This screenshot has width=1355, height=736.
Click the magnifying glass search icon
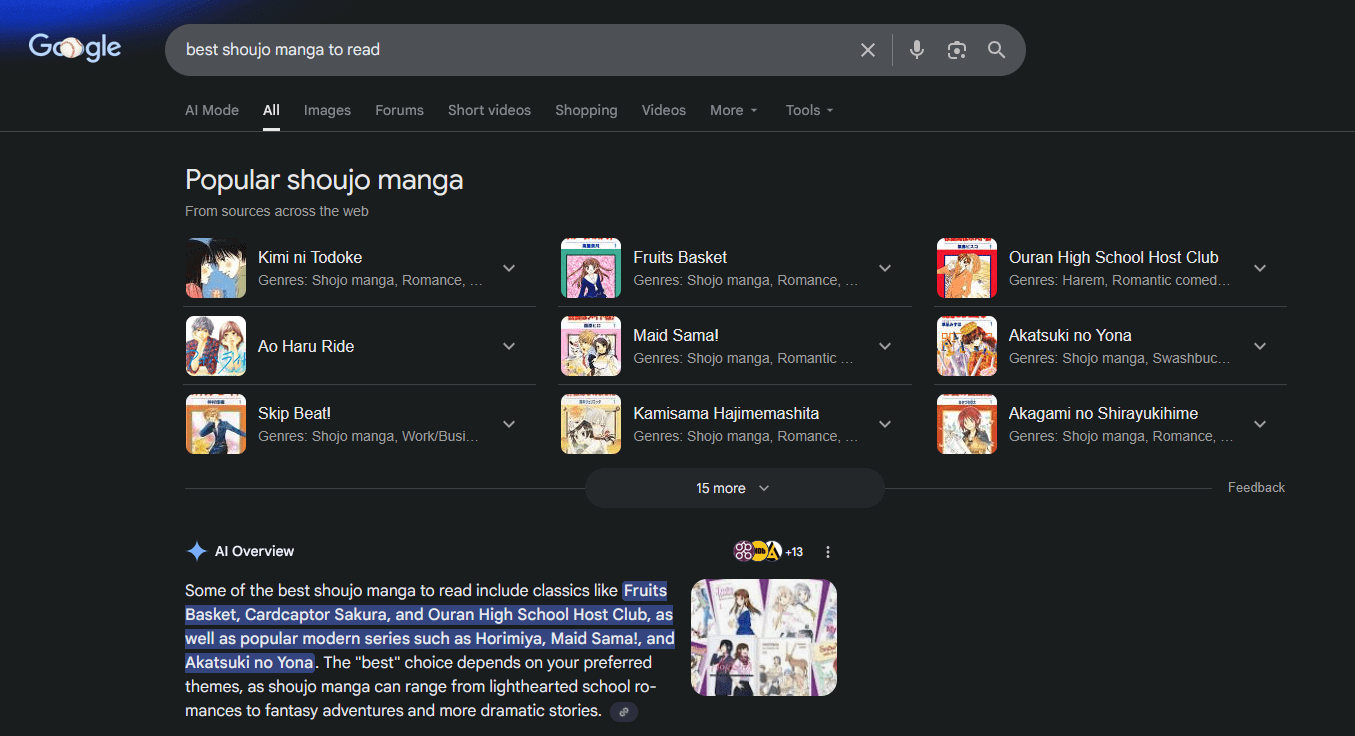(x=996, y=49)
